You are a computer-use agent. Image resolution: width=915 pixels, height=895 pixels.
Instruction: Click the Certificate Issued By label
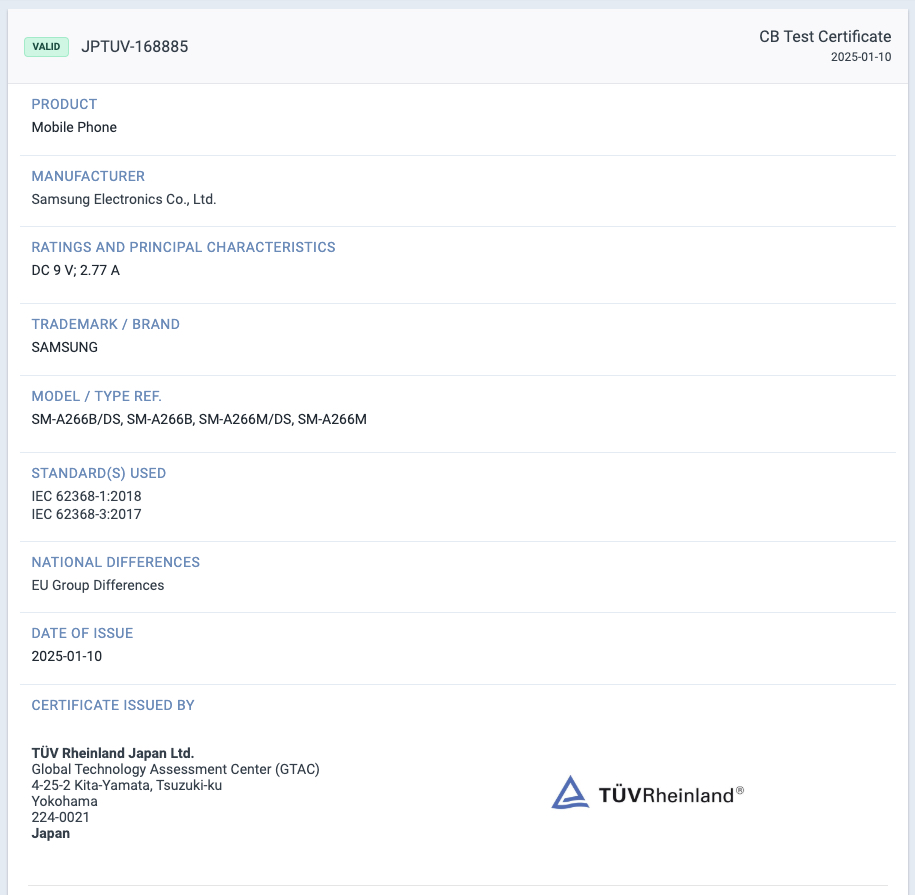113,705
